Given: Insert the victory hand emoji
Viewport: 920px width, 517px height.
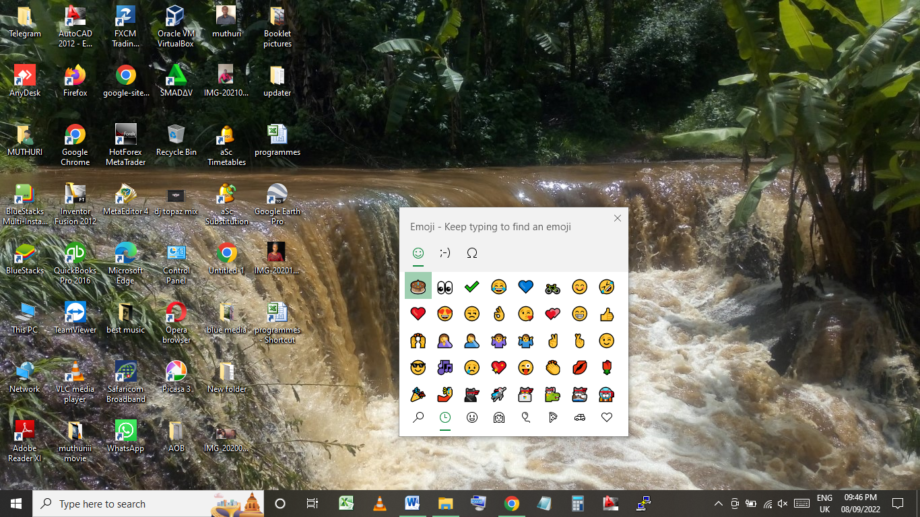Looking at the screenshot, I should (x=553, y=341).
